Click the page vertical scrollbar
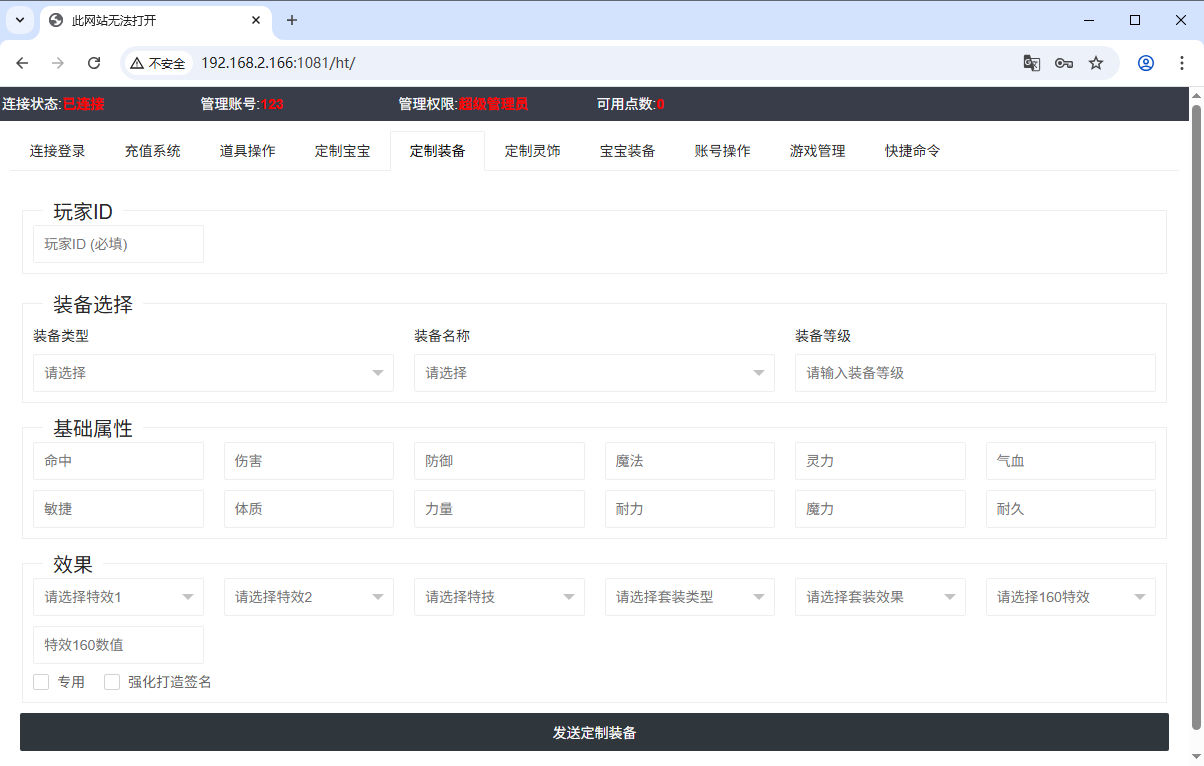The image size is (1204, 766). pos(1195,400)
